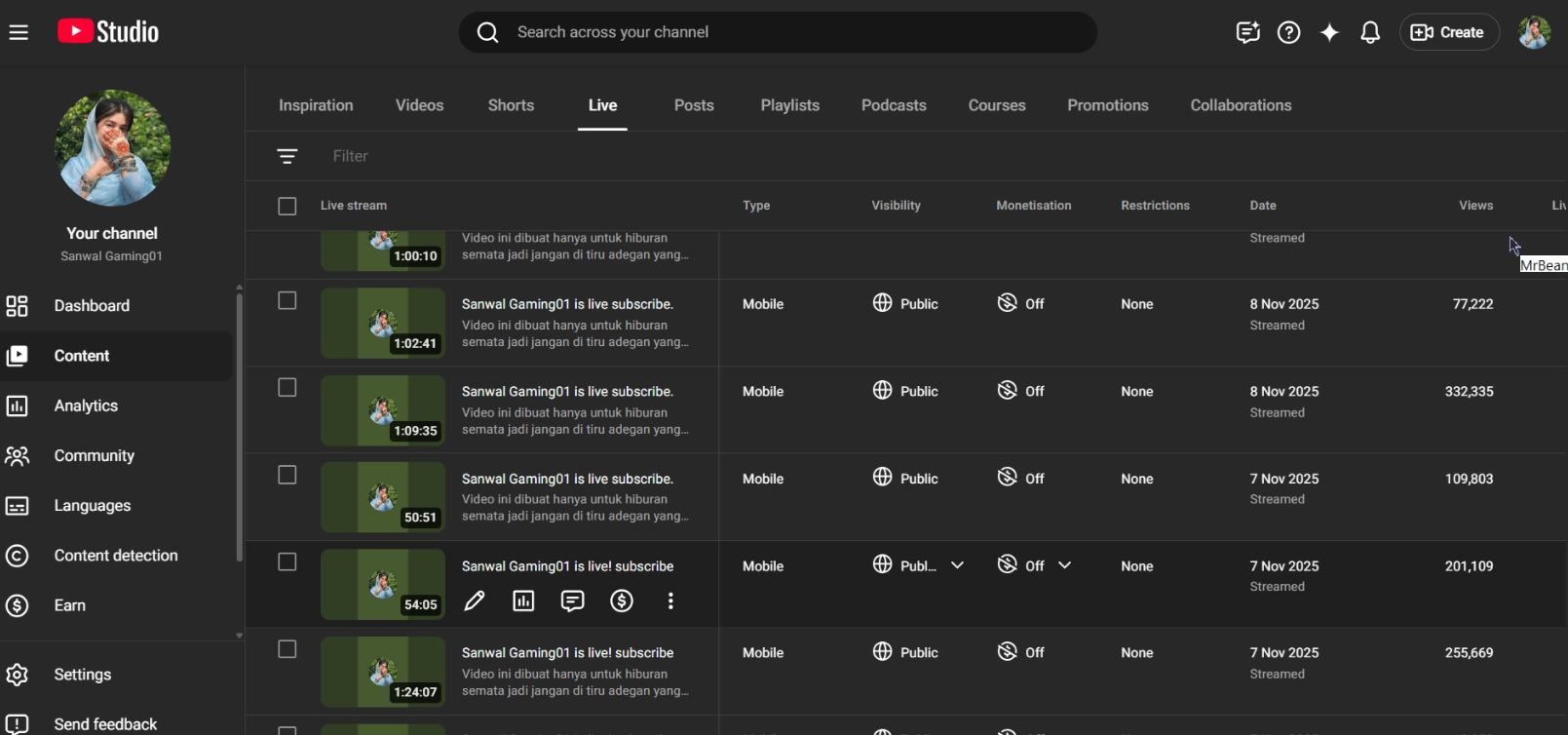The image size is (1568, 735).
Task: Select checkbox for the 201,109 views stream
Action: point(287,562)
